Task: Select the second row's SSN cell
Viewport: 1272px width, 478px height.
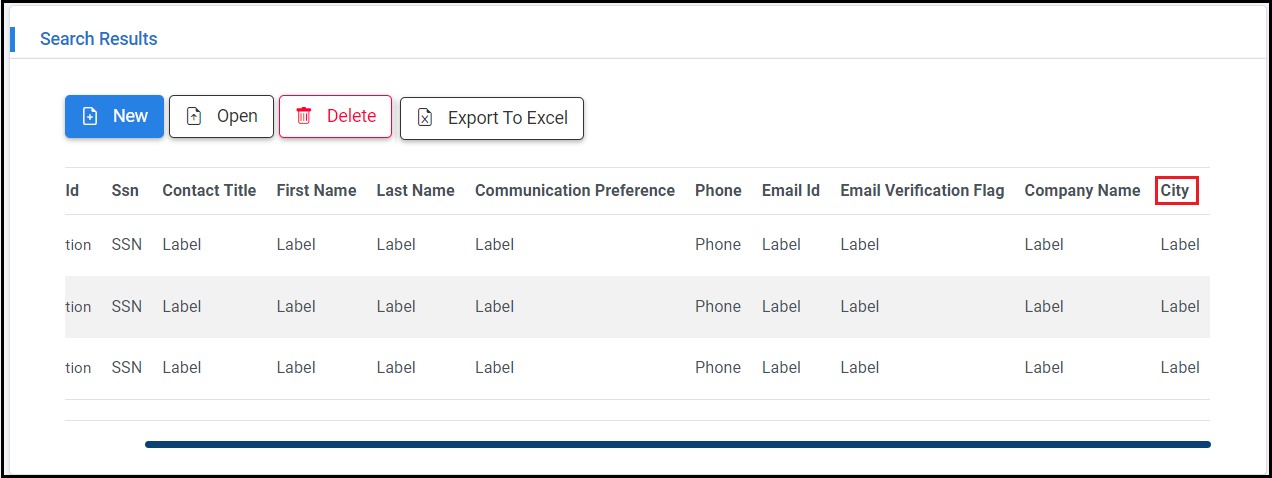Action: click(x=127, y=307)
